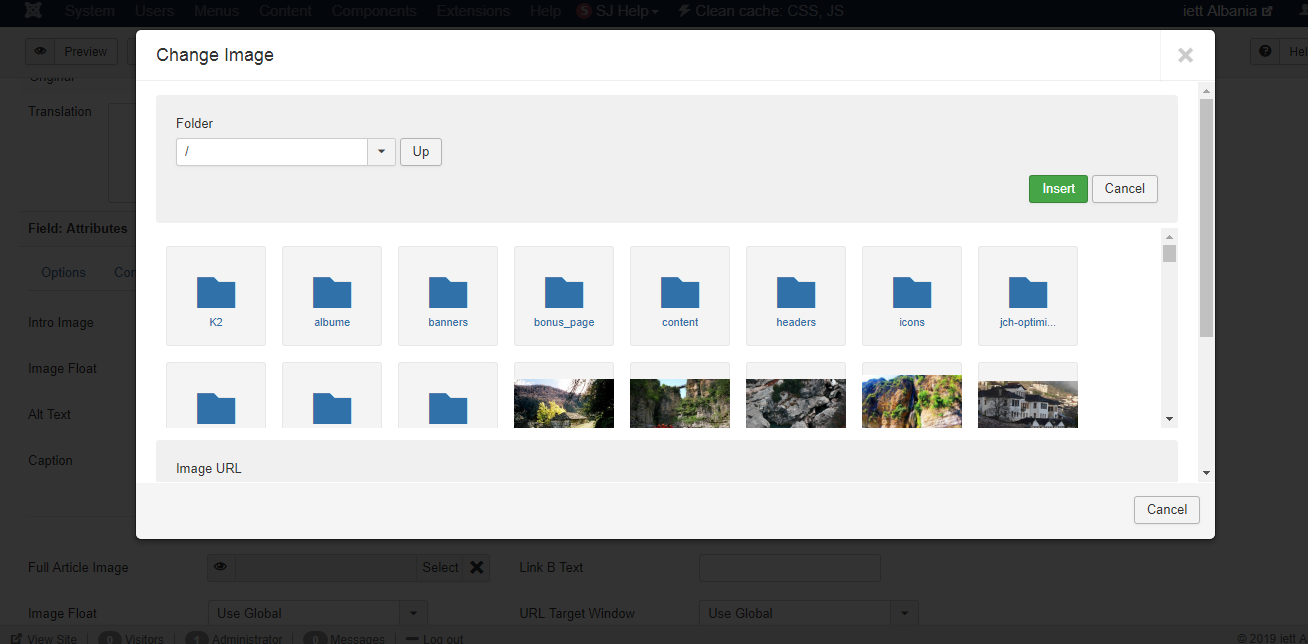The height and width of the screenshot is (644, 1308).
Task: Click Cancel next to Insert
Action: pos(1125,189)
